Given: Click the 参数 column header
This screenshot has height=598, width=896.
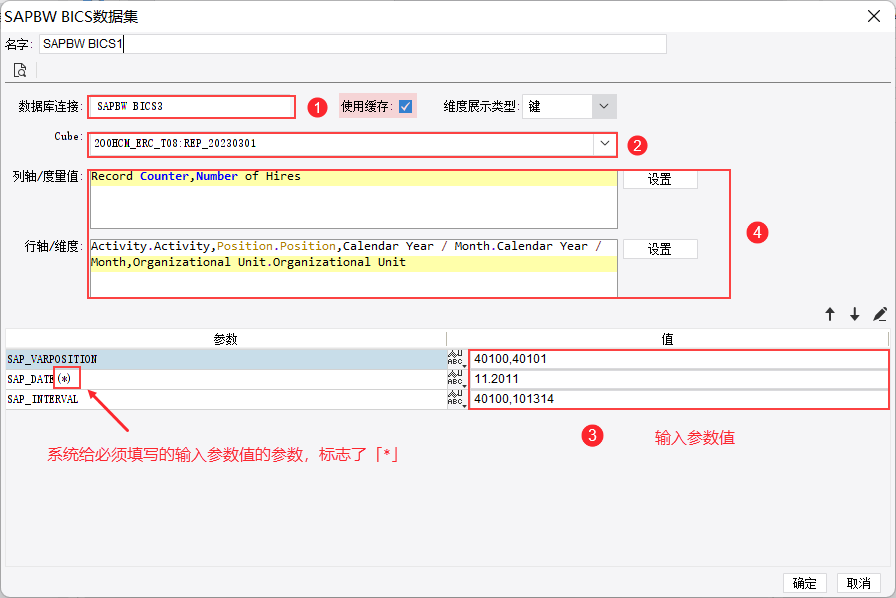Looking at the screenshot, I should (x=226, y=339).
